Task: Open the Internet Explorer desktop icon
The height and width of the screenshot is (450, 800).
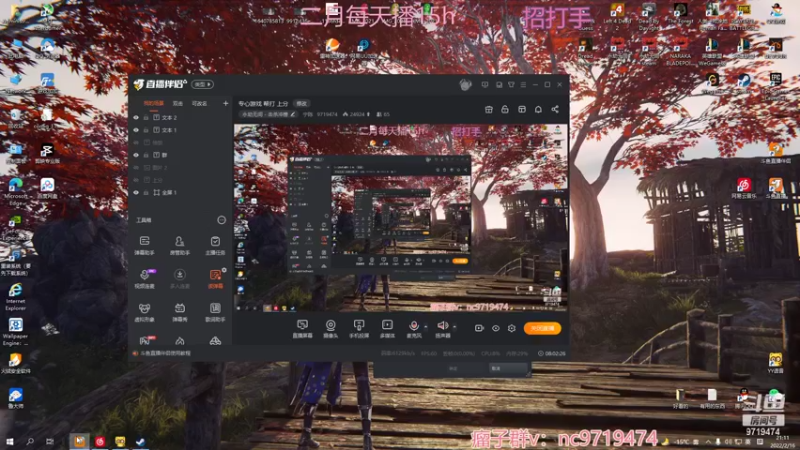Action: 15,296
